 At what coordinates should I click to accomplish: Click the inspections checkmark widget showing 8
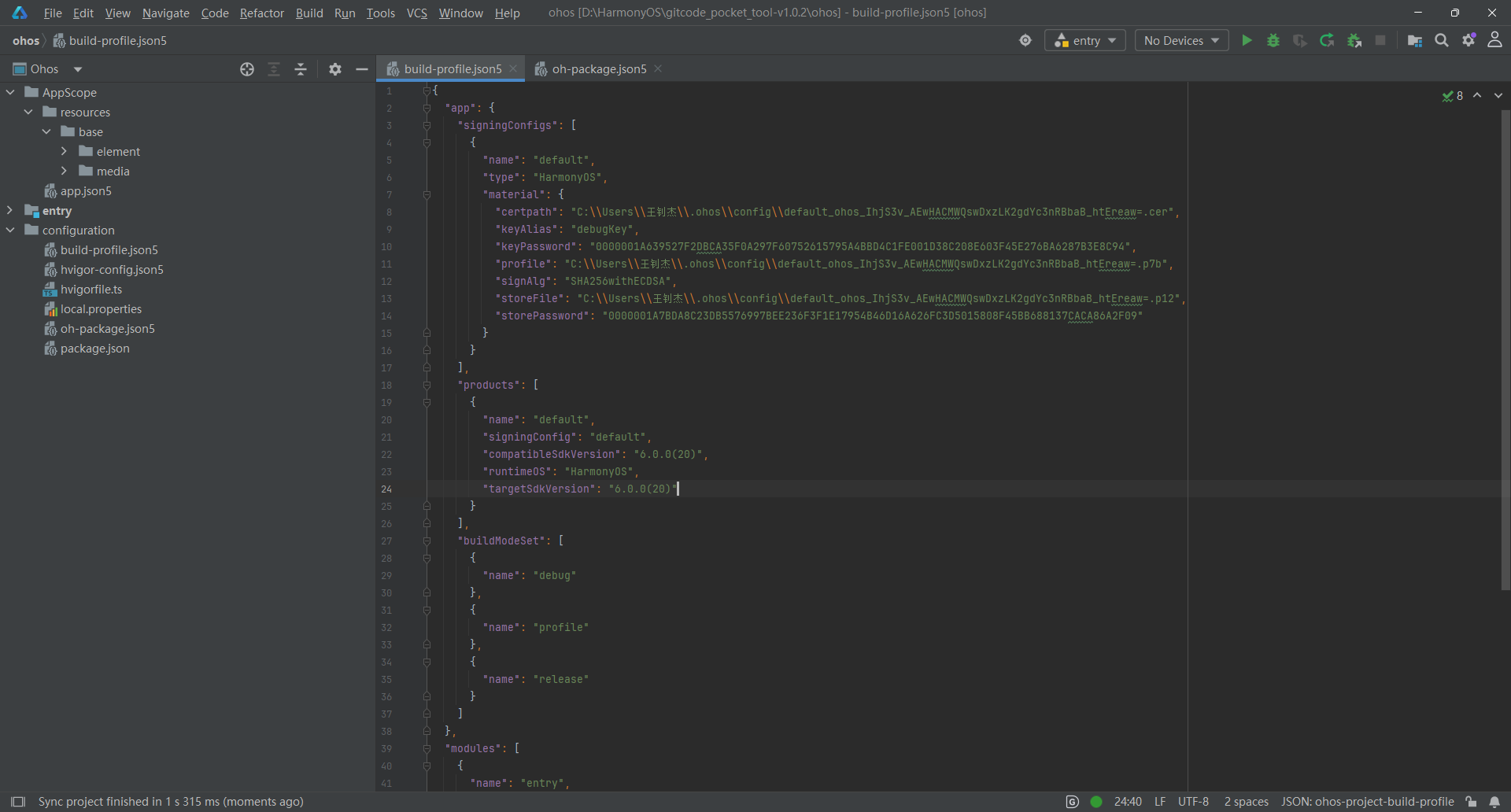point(1453,96)
